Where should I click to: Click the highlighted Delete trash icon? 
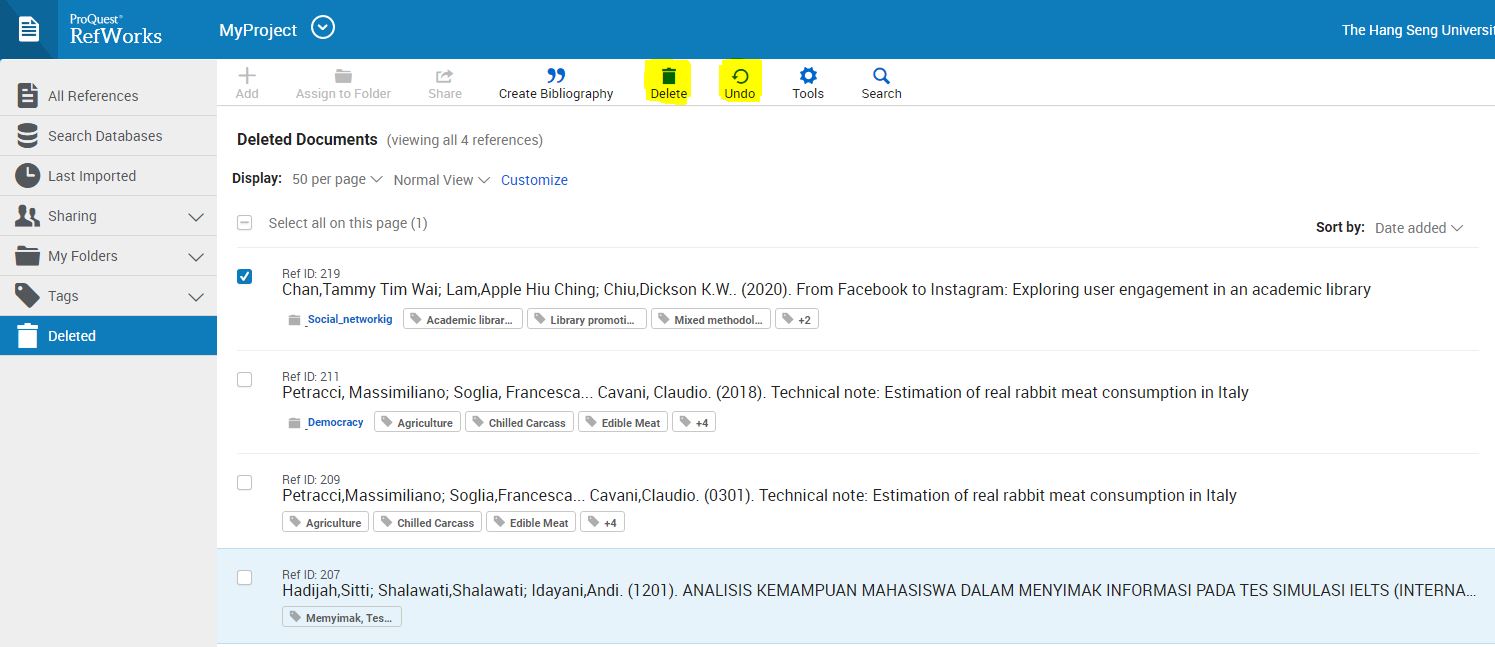(x=667, y=75)
